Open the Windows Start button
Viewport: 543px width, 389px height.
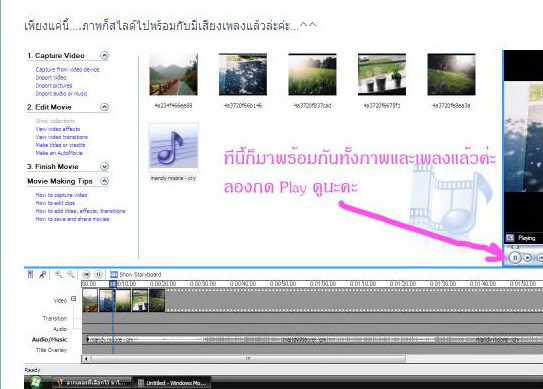pos(35,382)
